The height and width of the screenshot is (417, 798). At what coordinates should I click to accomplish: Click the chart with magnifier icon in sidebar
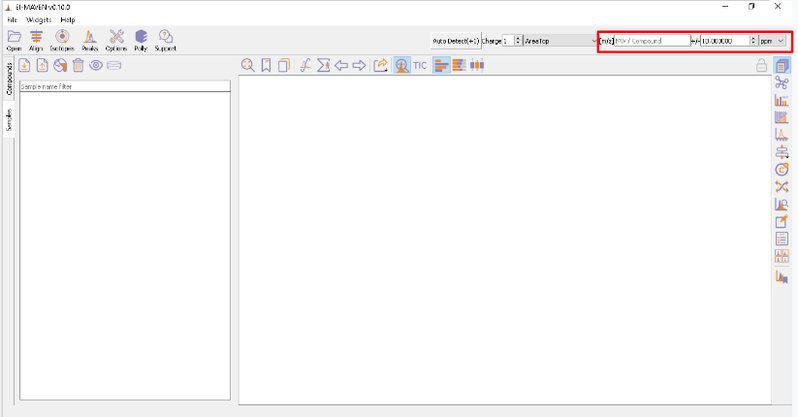(782, 204)
